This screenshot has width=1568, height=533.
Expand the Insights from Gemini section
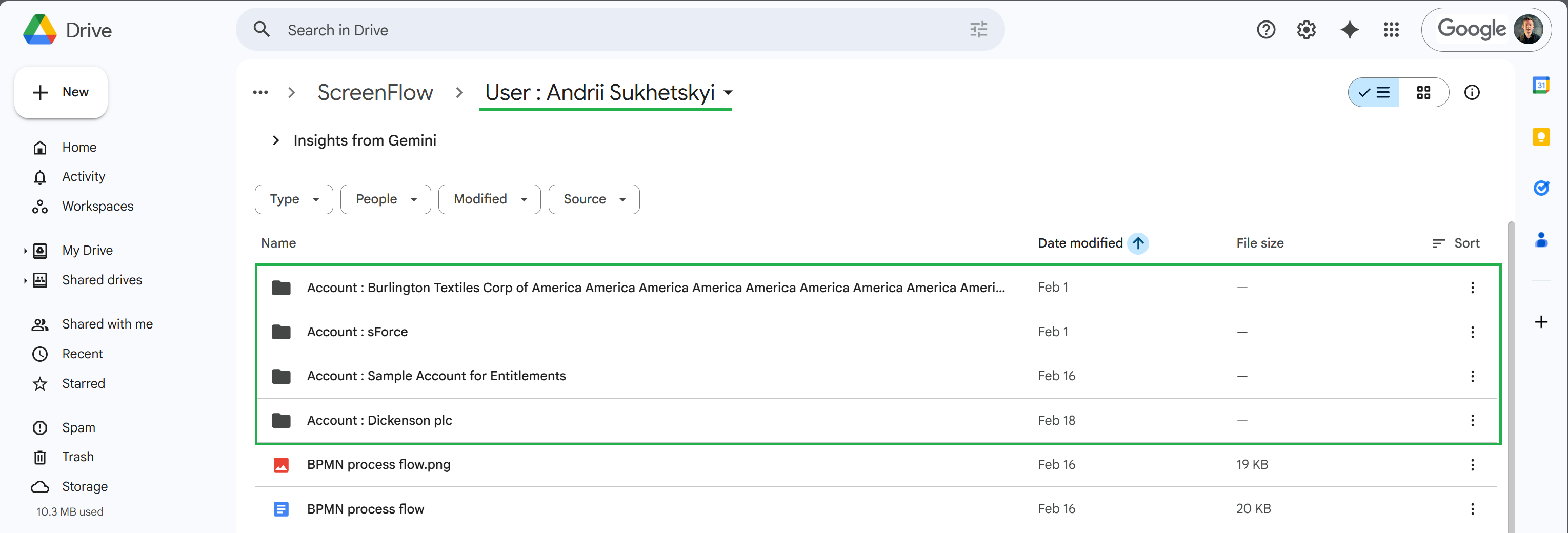point(276,140)
